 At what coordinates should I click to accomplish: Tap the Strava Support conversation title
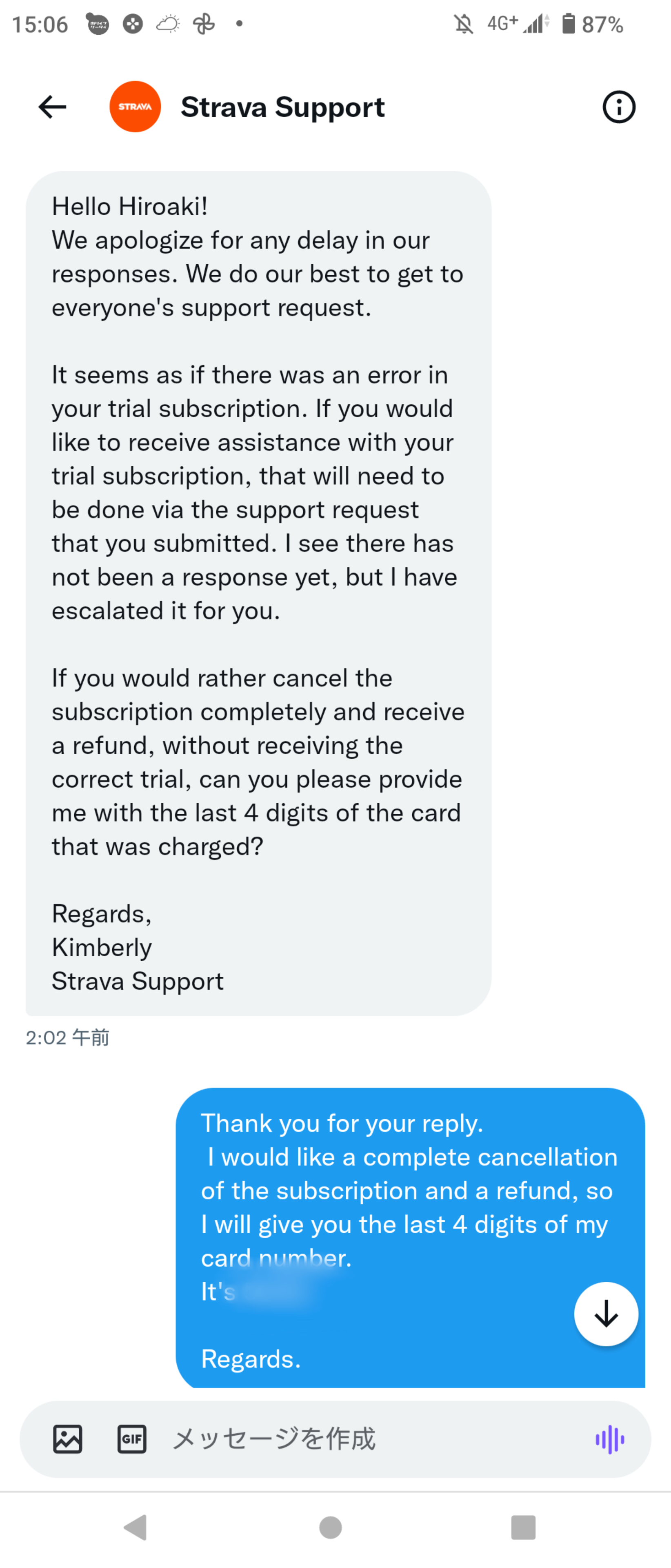[x=282, y=108]
